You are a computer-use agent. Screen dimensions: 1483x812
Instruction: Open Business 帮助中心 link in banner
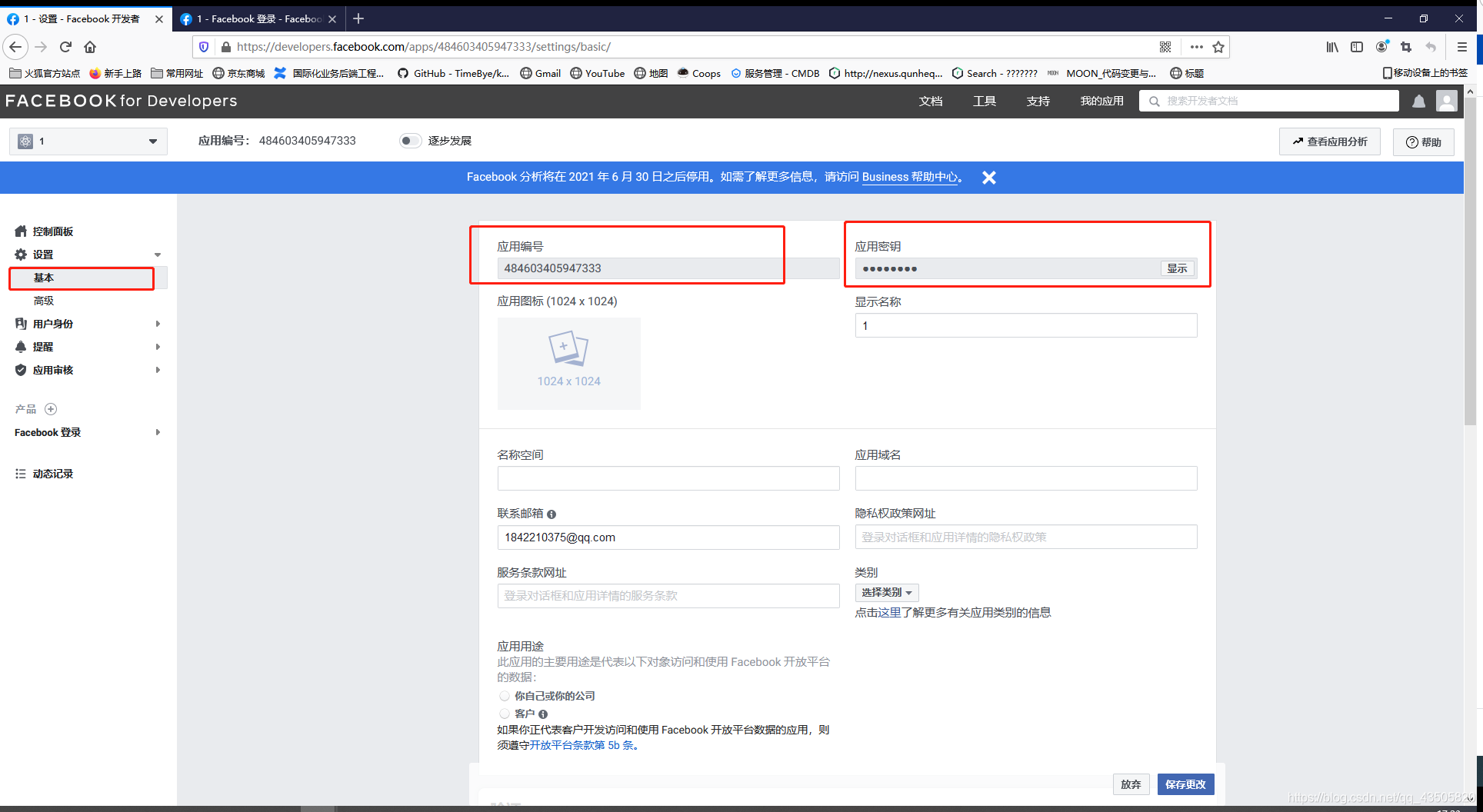[x=910, y=177]
